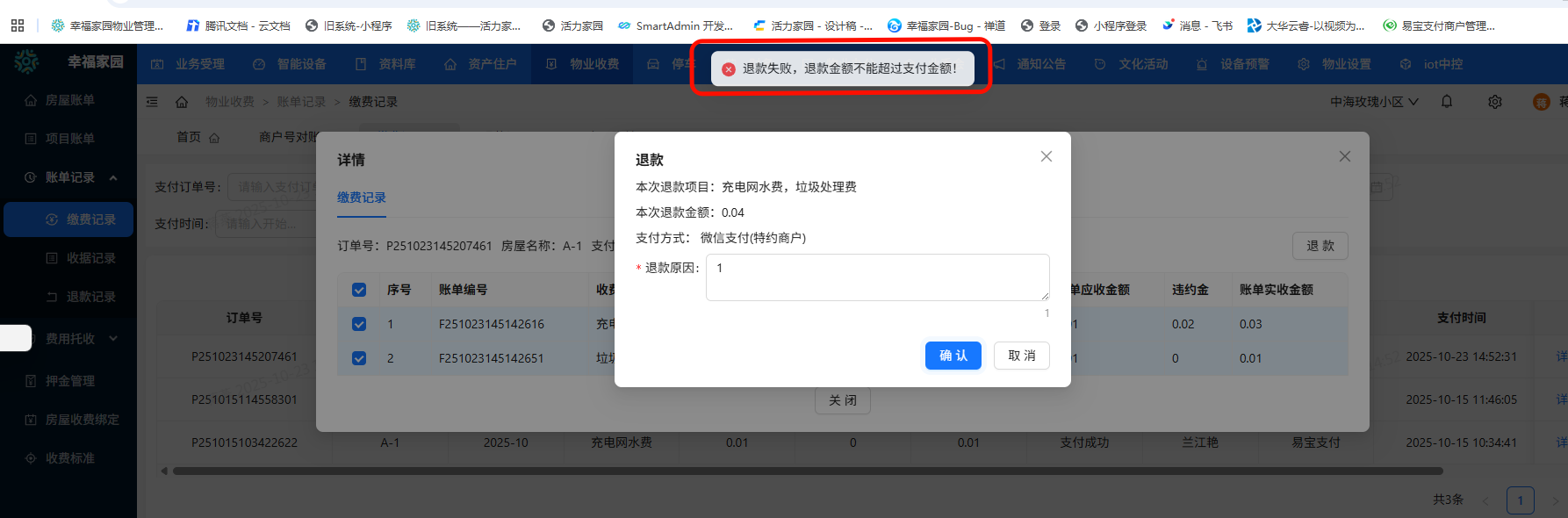Switch to 首页 page tab
1568x518 pixels.
pyautogui.click(x=198, y=137)
